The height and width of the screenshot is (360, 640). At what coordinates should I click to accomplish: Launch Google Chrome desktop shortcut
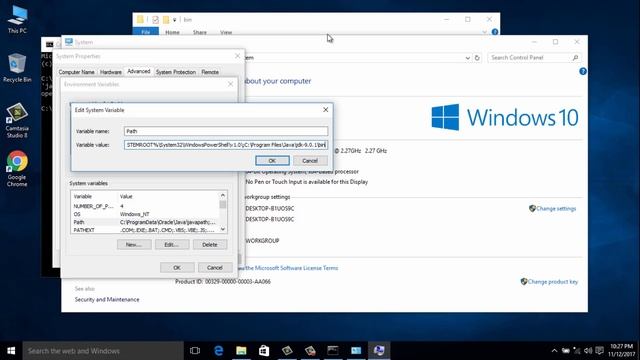click(x=17, y=169)
